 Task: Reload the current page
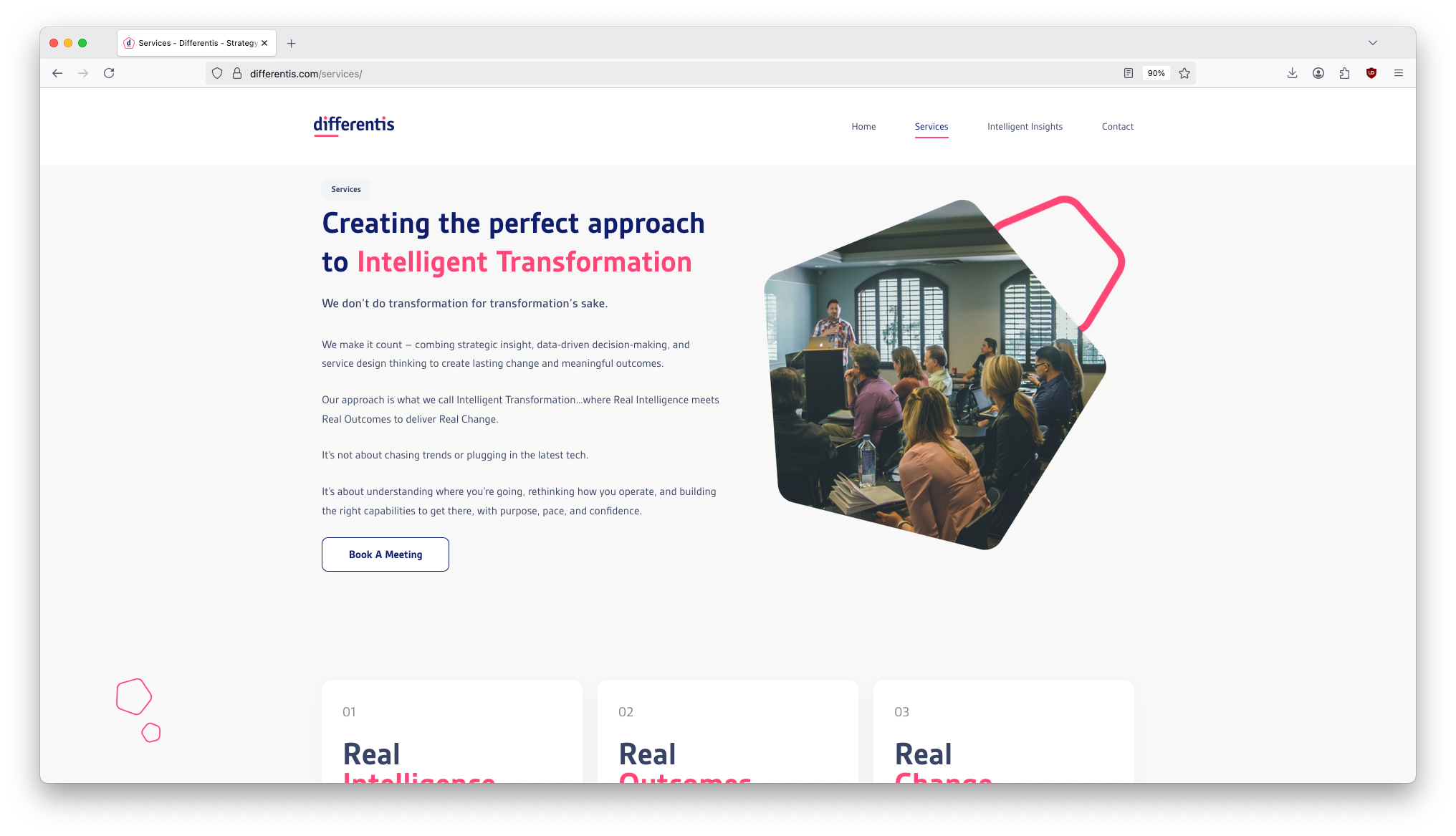[x=109, y=73]
